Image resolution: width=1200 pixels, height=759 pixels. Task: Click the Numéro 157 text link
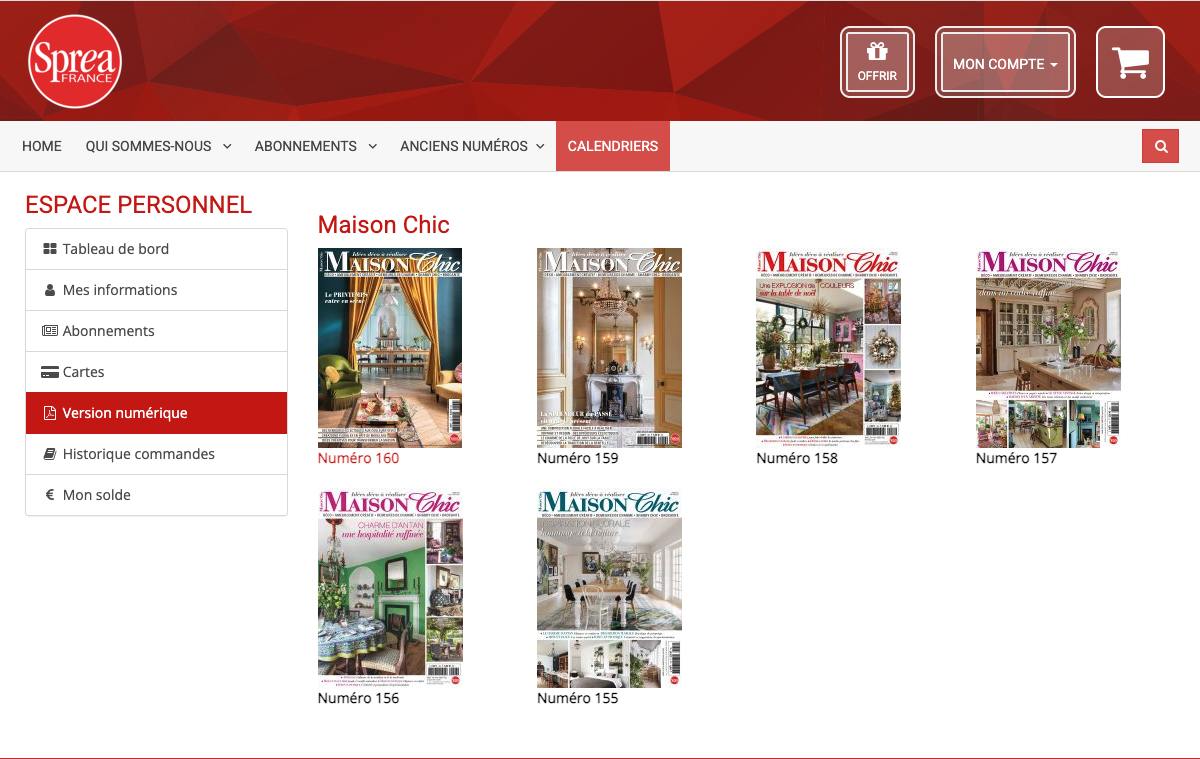point(1016,458)
